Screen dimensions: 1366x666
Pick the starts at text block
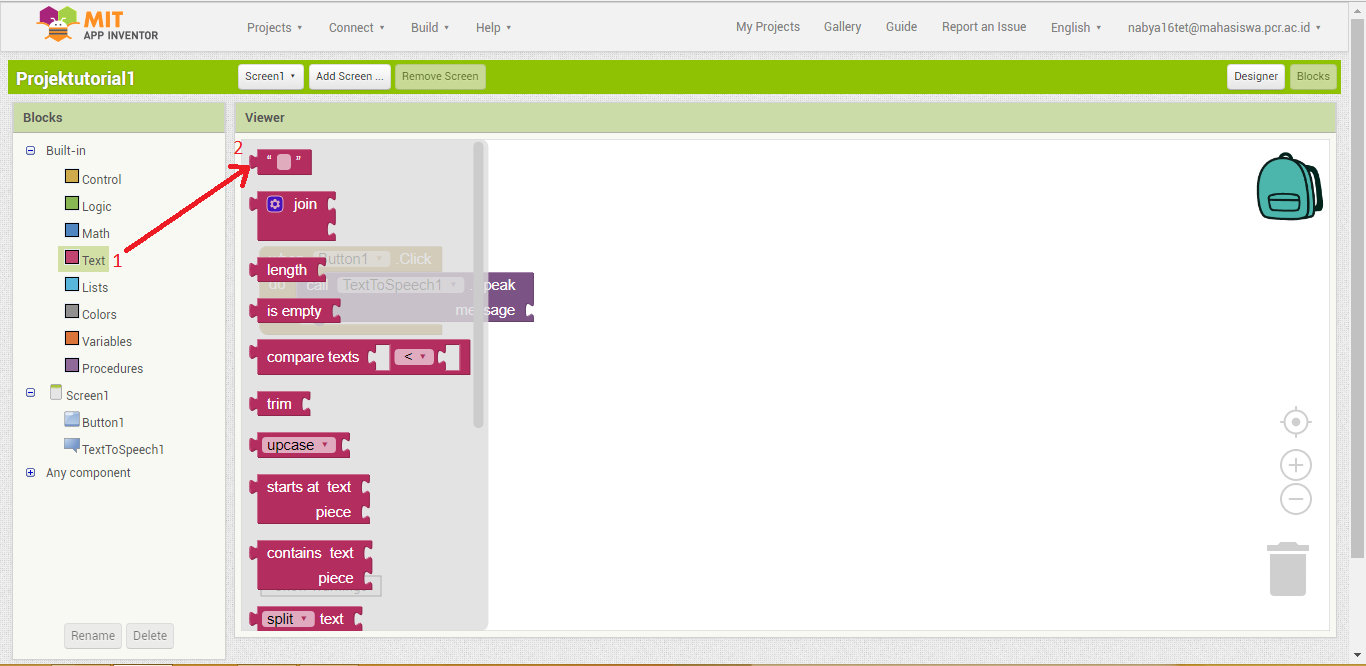(309, 499)
